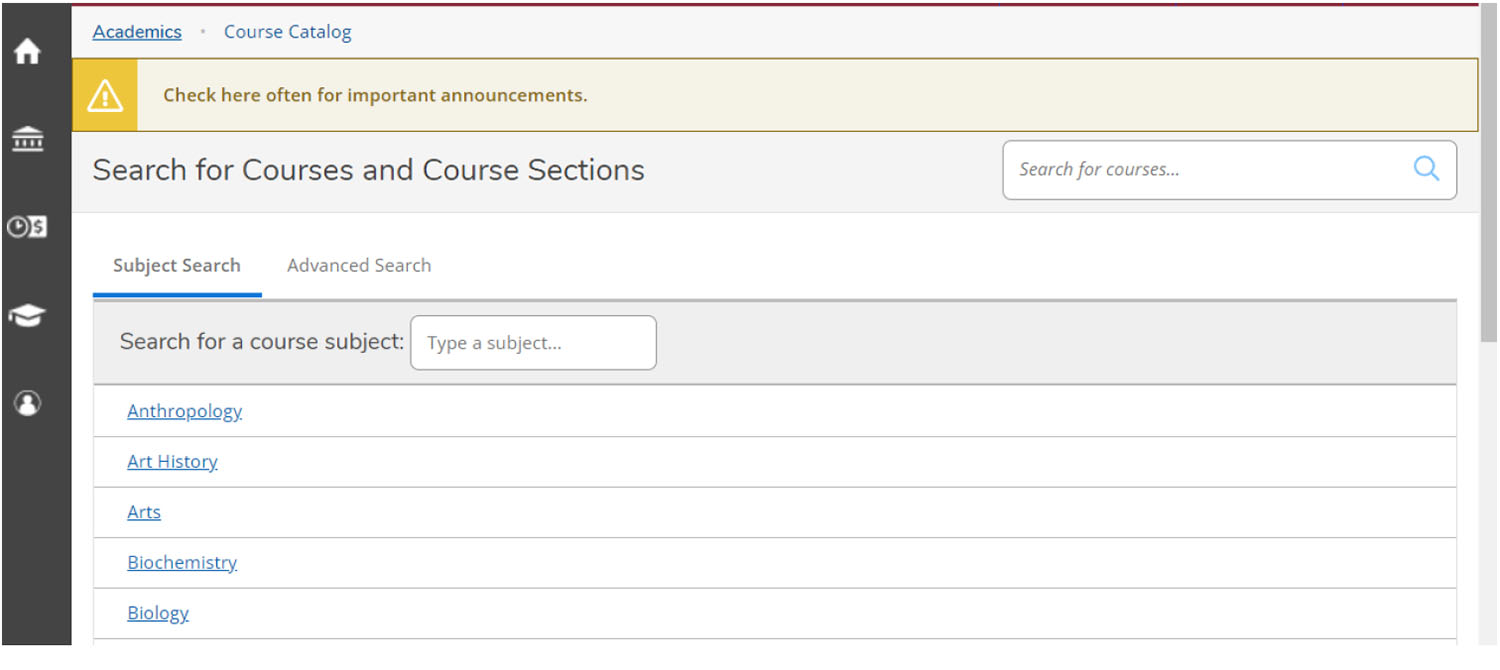Click the important announcements banner text
Viewport: 1500px width, 670px height.
(x=375, y=96)
